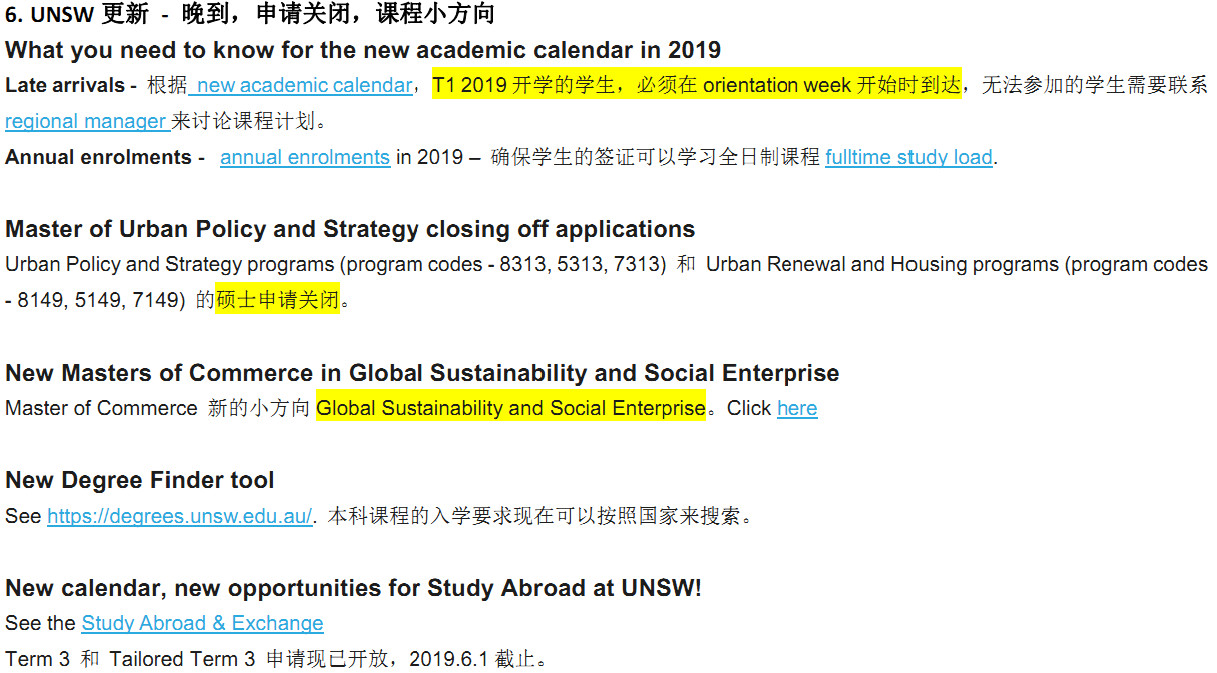Click the highlighted T1 2019 orientation text

[x=696, y=86]
